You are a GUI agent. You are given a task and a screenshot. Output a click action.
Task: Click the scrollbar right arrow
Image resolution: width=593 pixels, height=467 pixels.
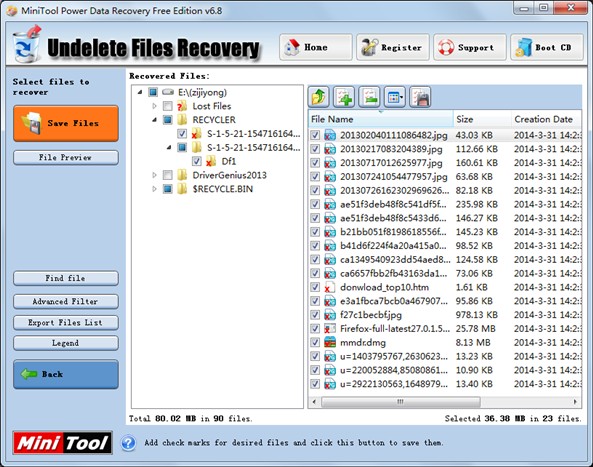click(575, 402)
